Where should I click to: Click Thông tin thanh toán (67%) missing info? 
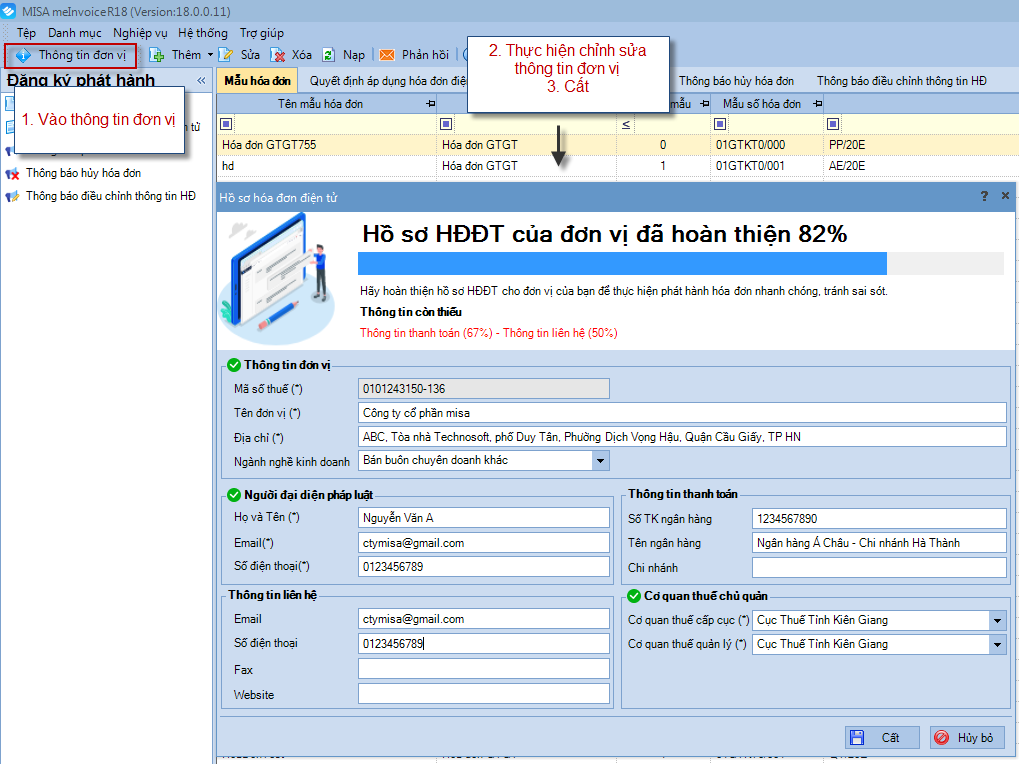426,333
